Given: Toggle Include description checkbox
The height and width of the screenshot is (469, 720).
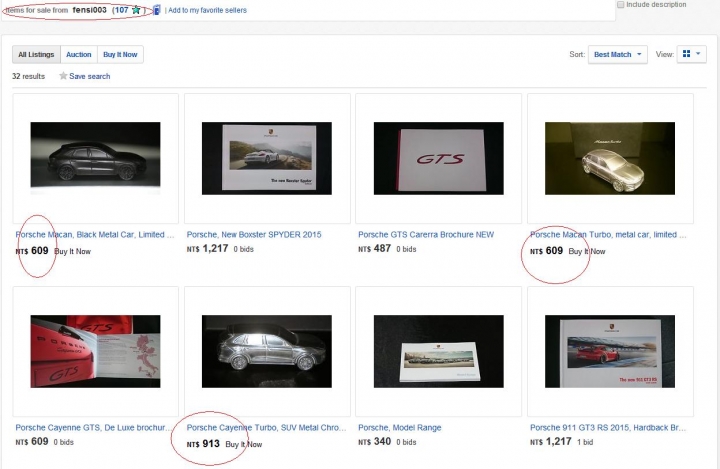Looking at the screenshot, I should tap(620, 5).
